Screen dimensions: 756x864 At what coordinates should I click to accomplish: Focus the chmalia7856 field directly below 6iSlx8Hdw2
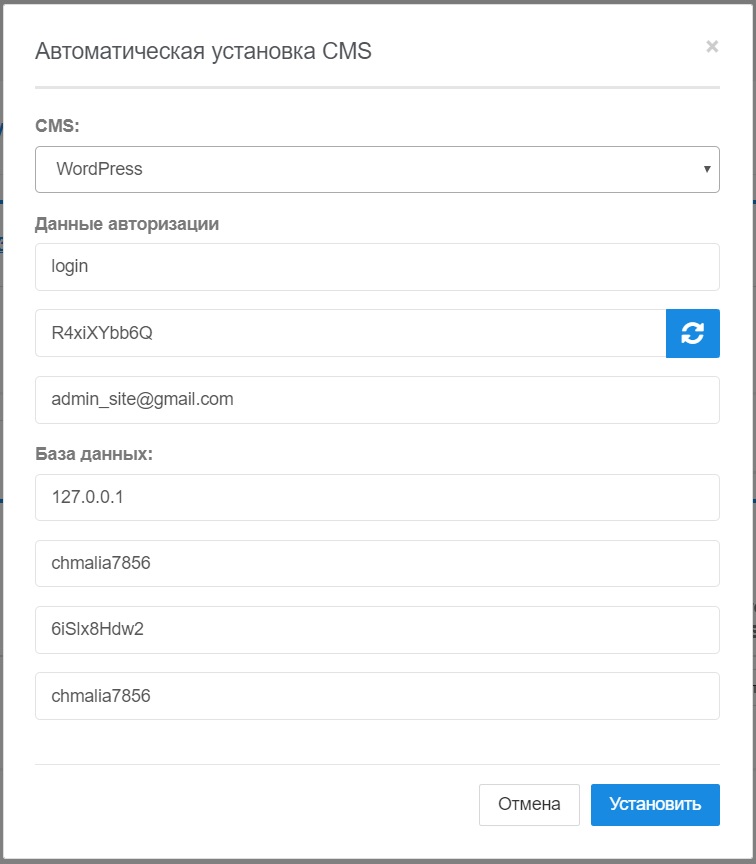377,695
